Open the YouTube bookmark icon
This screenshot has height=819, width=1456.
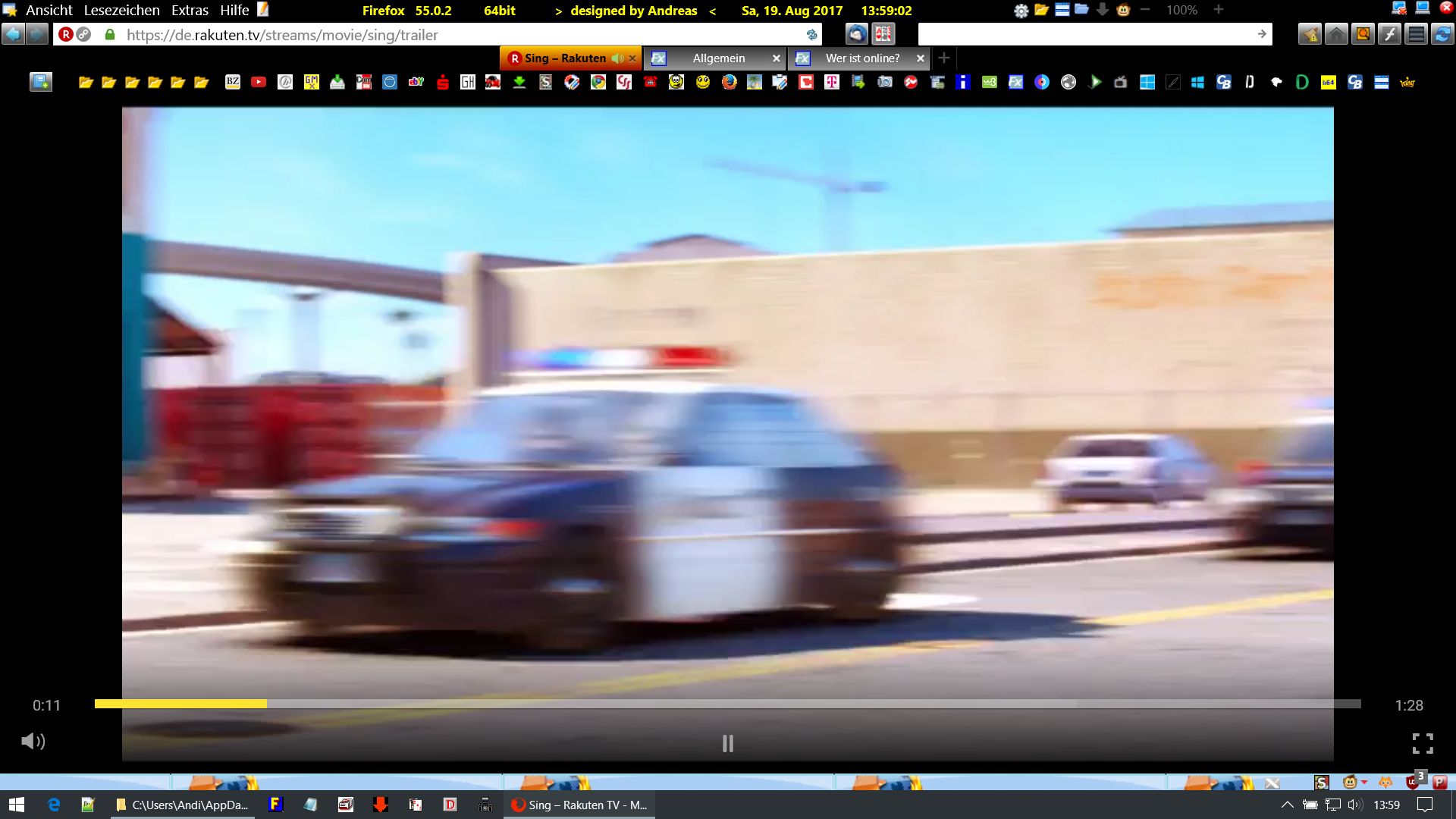click(x=259, y=82)
